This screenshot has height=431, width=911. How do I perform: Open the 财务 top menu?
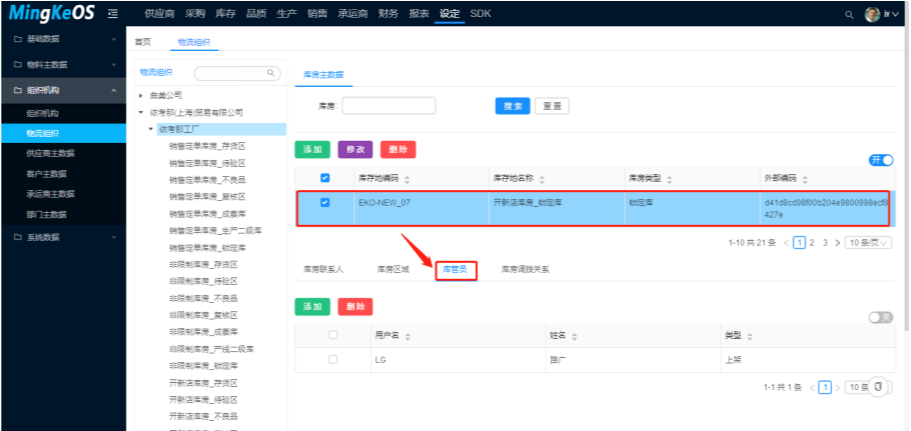(x=388, y=13)
